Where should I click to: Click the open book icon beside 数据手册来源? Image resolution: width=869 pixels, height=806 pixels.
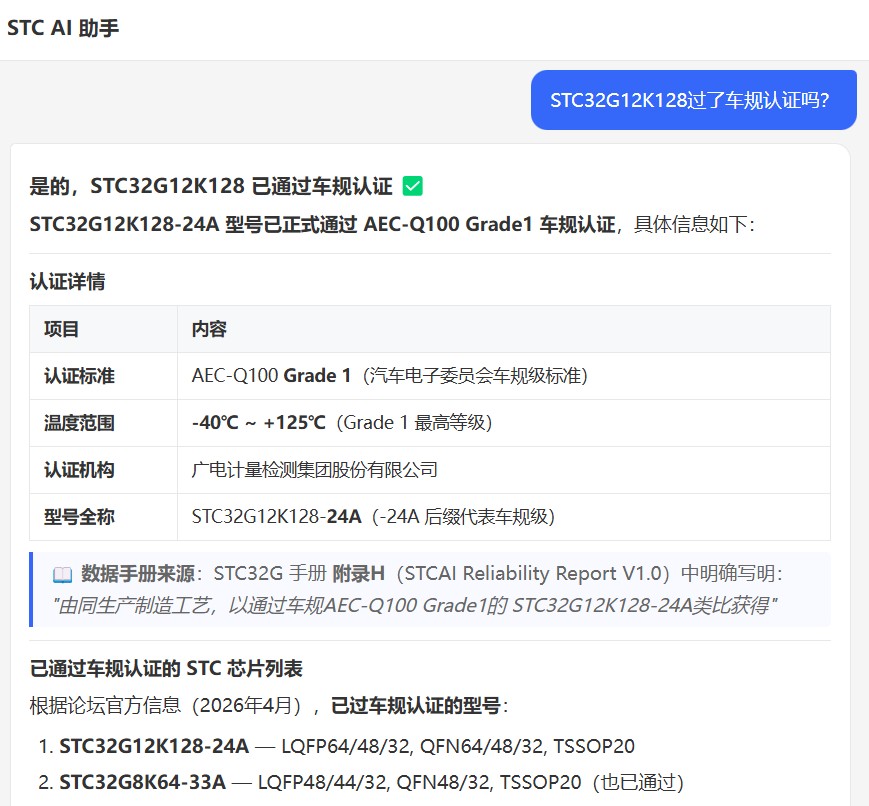[62, 575]
